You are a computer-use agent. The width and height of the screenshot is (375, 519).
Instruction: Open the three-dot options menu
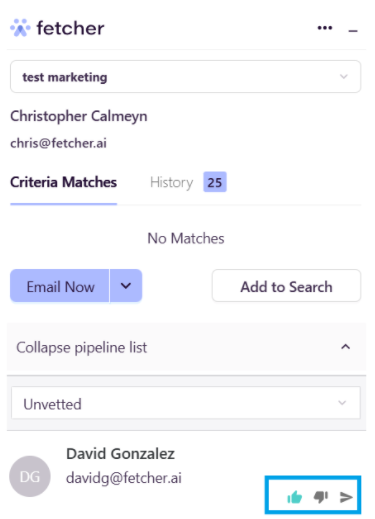(325, 28)
